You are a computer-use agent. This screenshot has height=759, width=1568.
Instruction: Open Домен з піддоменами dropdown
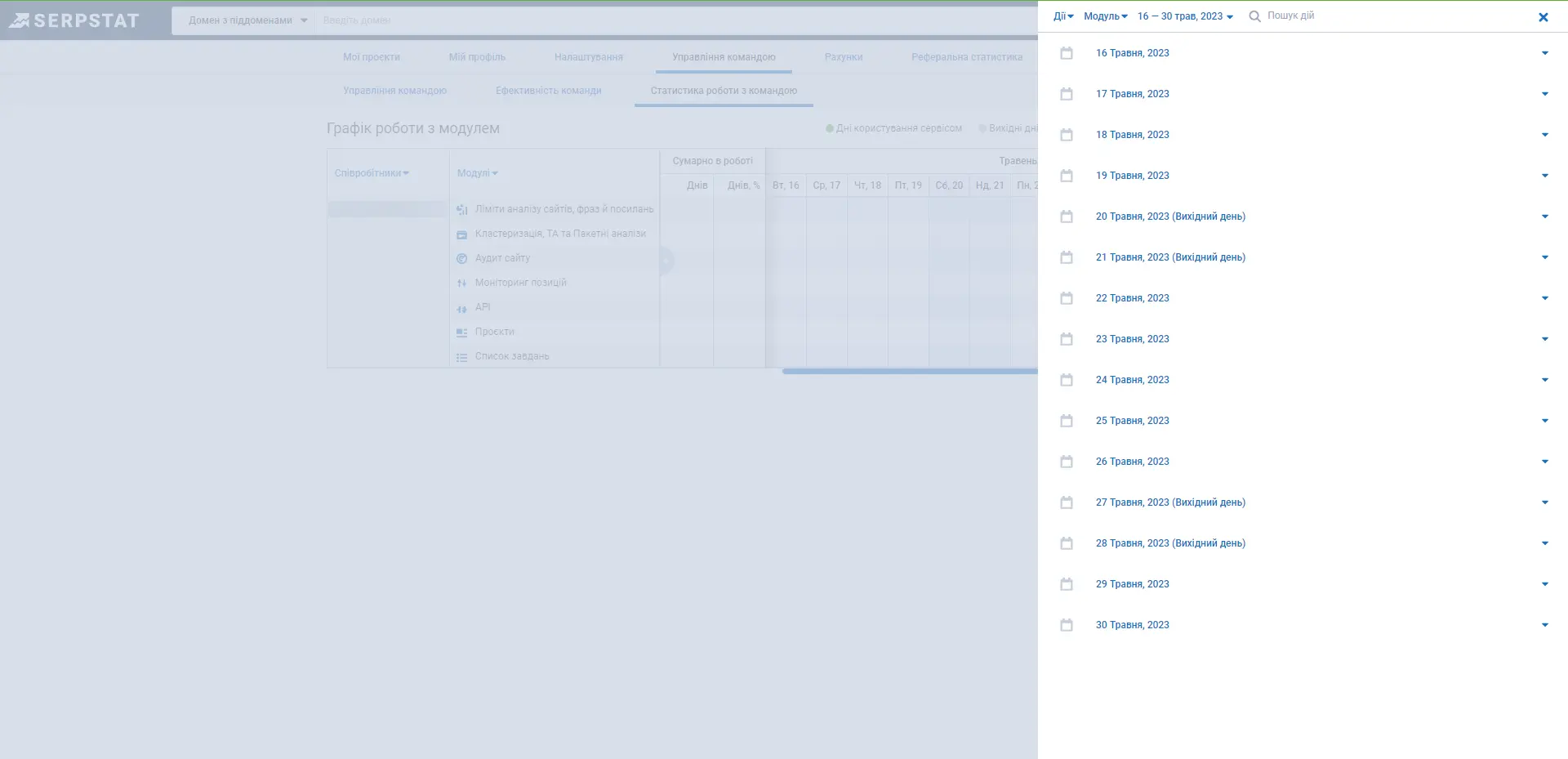tap(247, 20)
